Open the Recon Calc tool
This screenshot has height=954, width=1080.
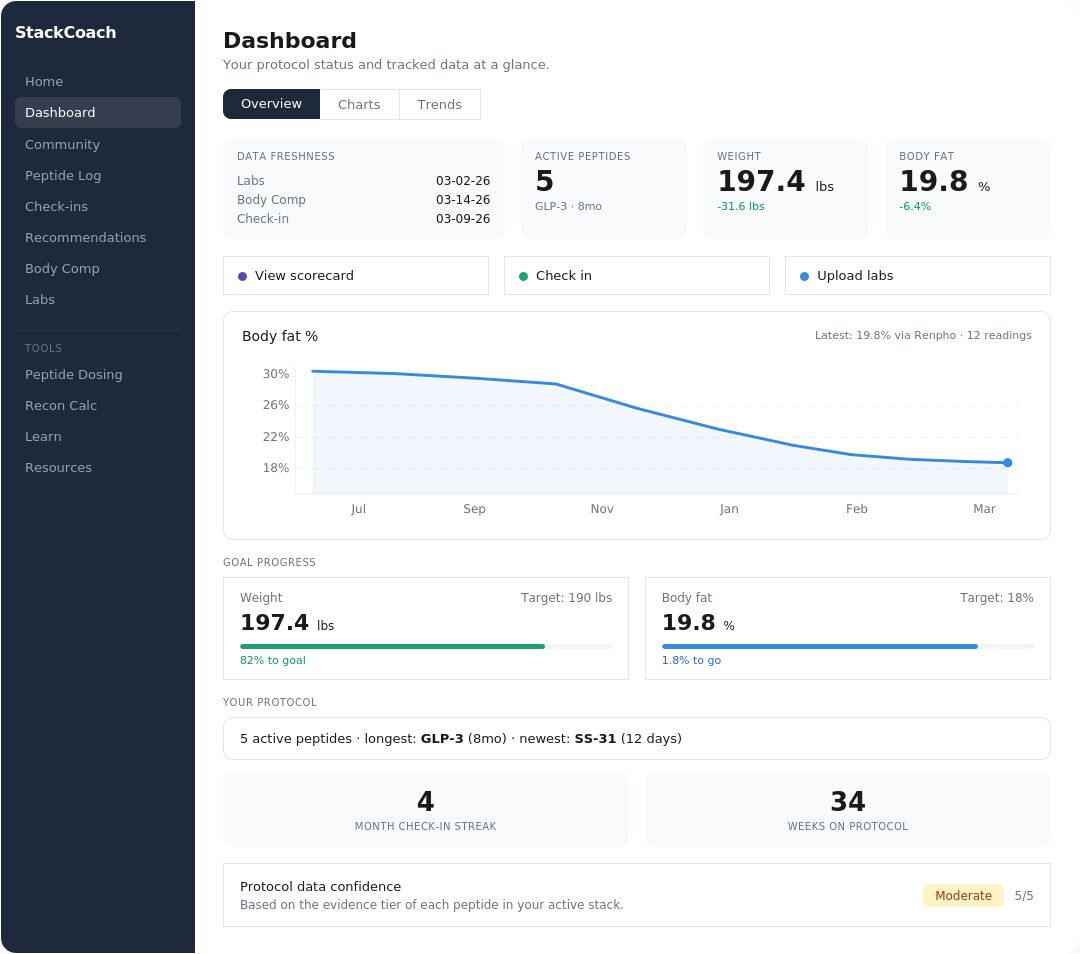61,406
